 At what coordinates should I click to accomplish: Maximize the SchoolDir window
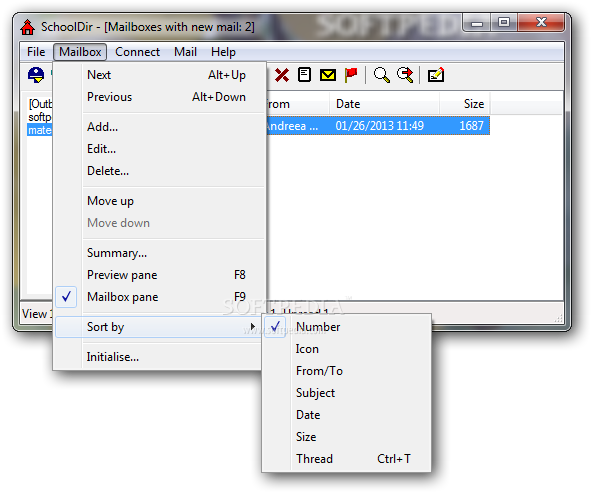pyautogui.click(x=504, y=23)
